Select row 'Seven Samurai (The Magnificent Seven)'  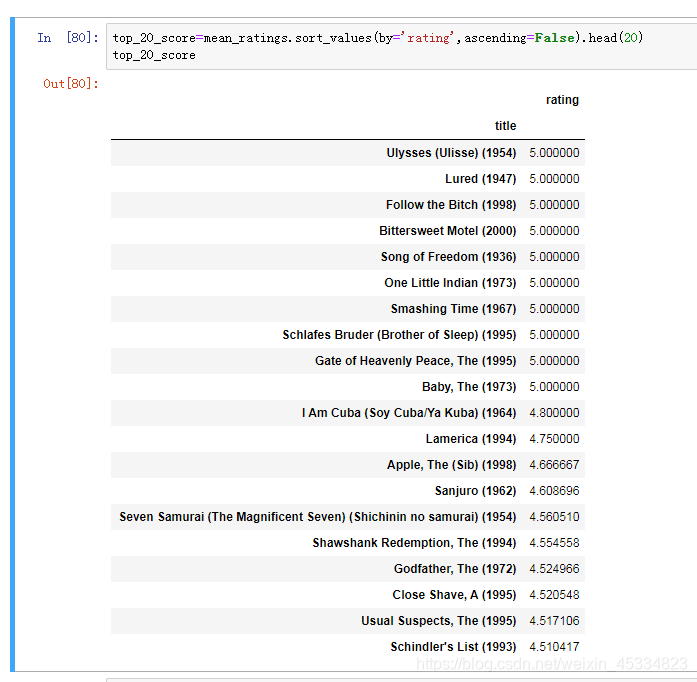click(x=348, y=517)
